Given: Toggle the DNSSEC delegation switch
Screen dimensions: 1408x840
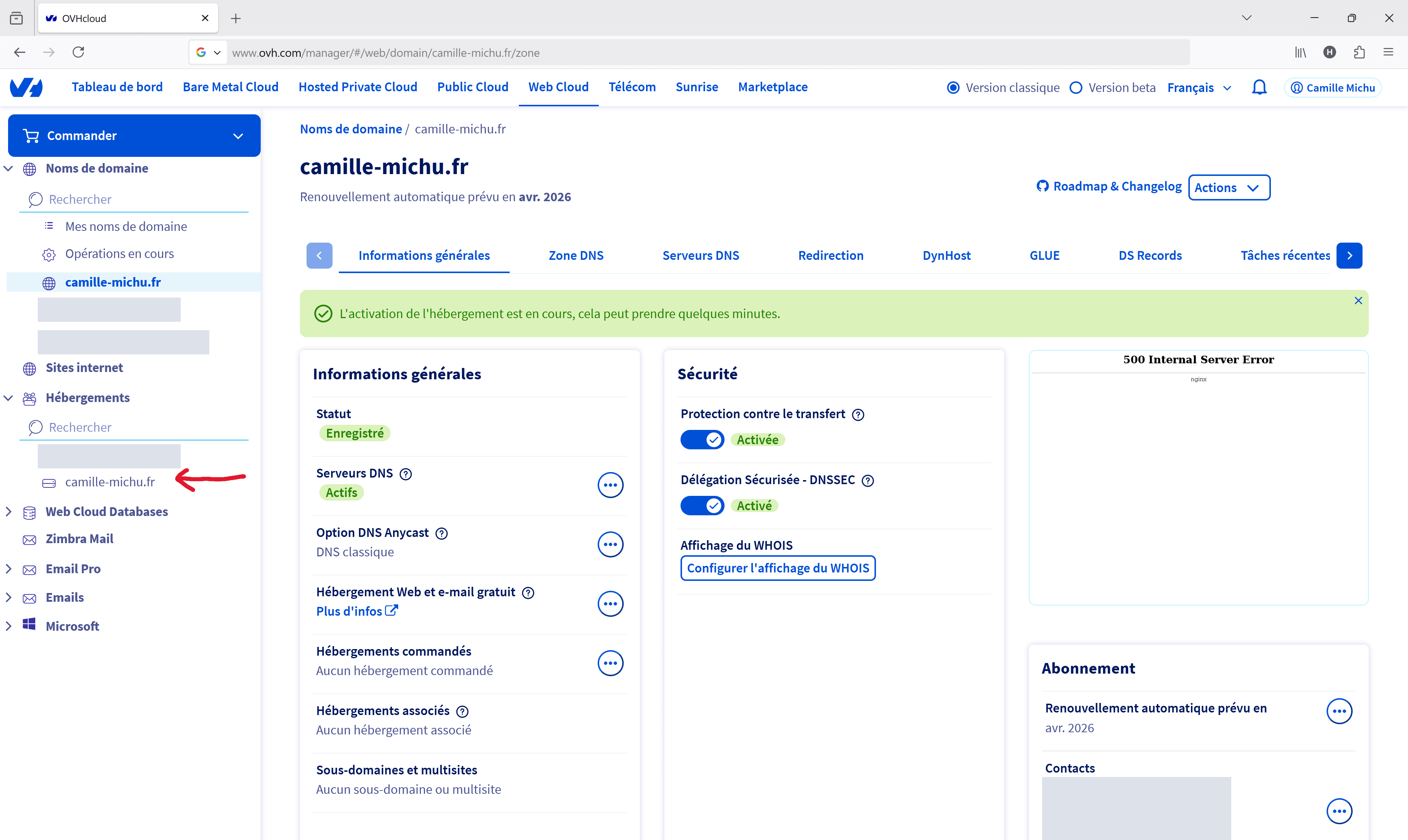Looking at the screenshot, I should tap(702, 505).
